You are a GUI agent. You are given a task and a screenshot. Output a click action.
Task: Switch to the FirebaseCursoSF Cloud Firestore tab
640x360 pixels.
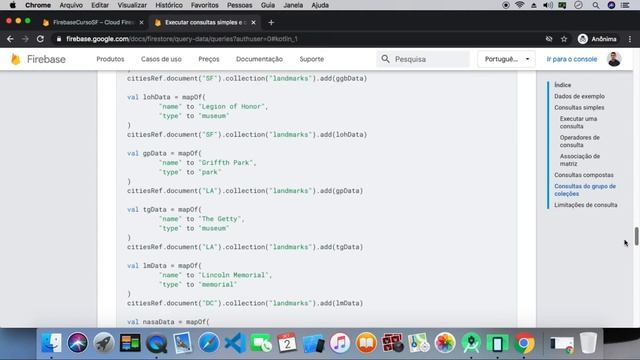(94, 23)
